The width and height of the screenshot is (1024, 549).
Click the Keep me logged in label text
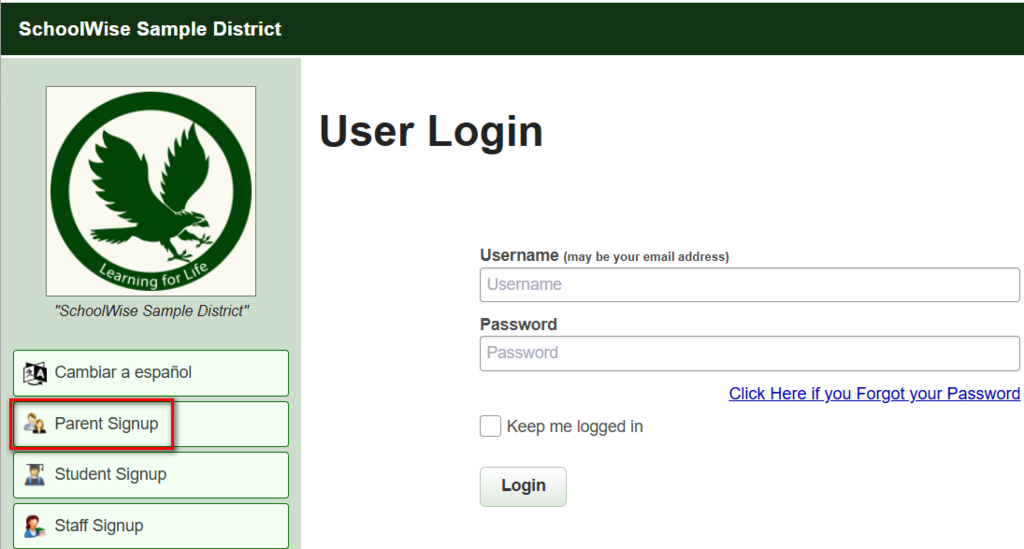click(x=574, y=427)
